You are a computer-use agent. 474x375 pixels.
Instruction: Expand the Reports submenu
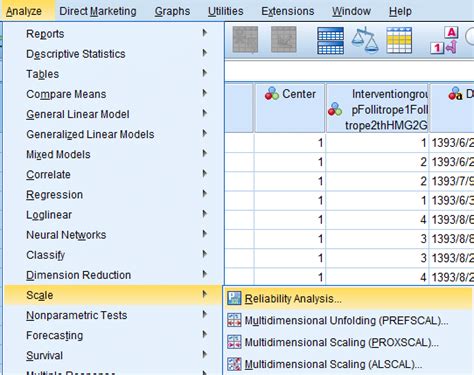[x=113, y=34]
